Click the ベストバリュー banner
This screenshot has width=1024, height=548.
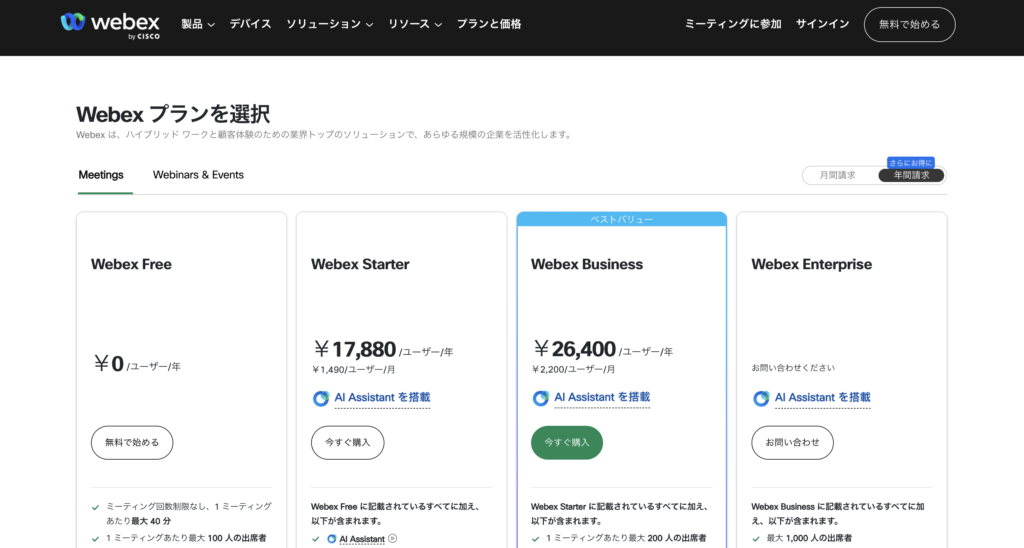click(x=622, y=219)
